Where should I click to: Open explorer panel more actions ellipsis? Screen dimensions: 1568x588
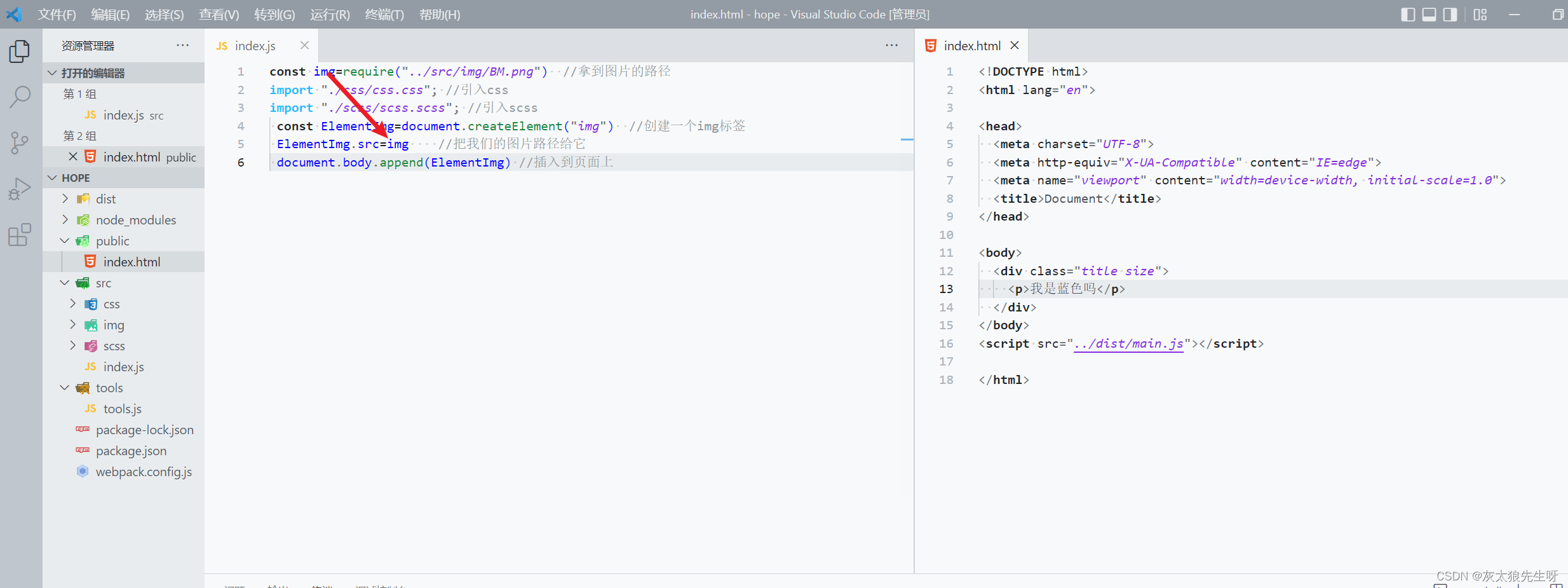tap(183, 45)
